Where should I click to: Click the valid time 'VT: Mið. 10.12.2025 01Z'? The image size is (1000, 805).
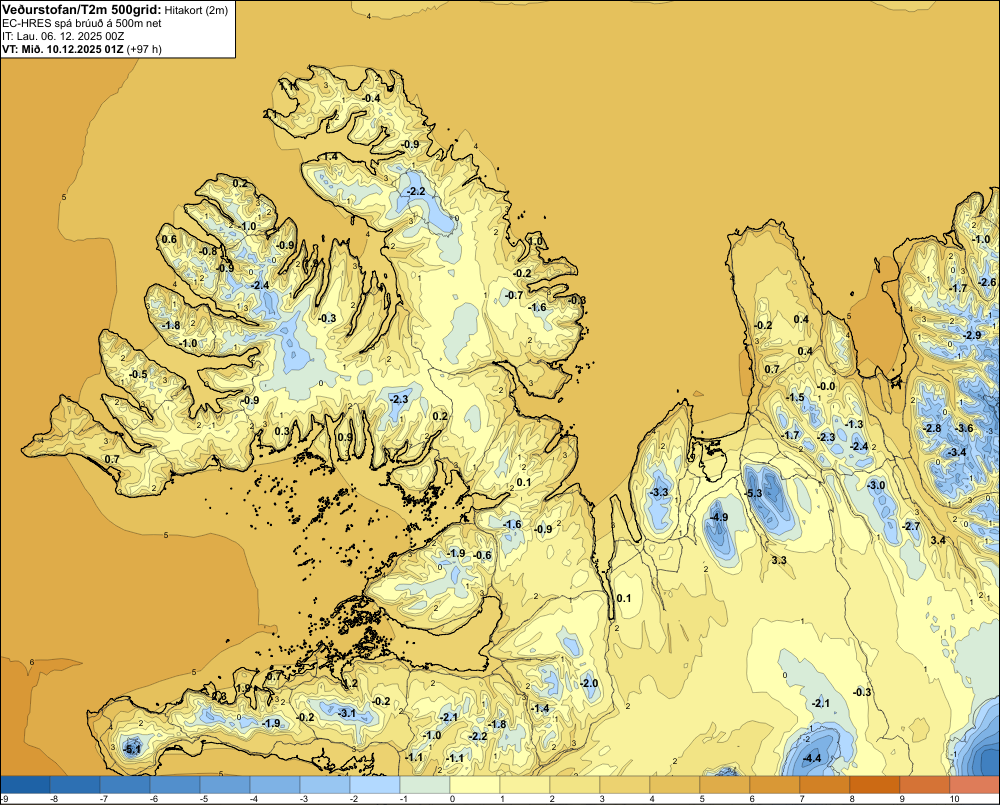point(63,49)
